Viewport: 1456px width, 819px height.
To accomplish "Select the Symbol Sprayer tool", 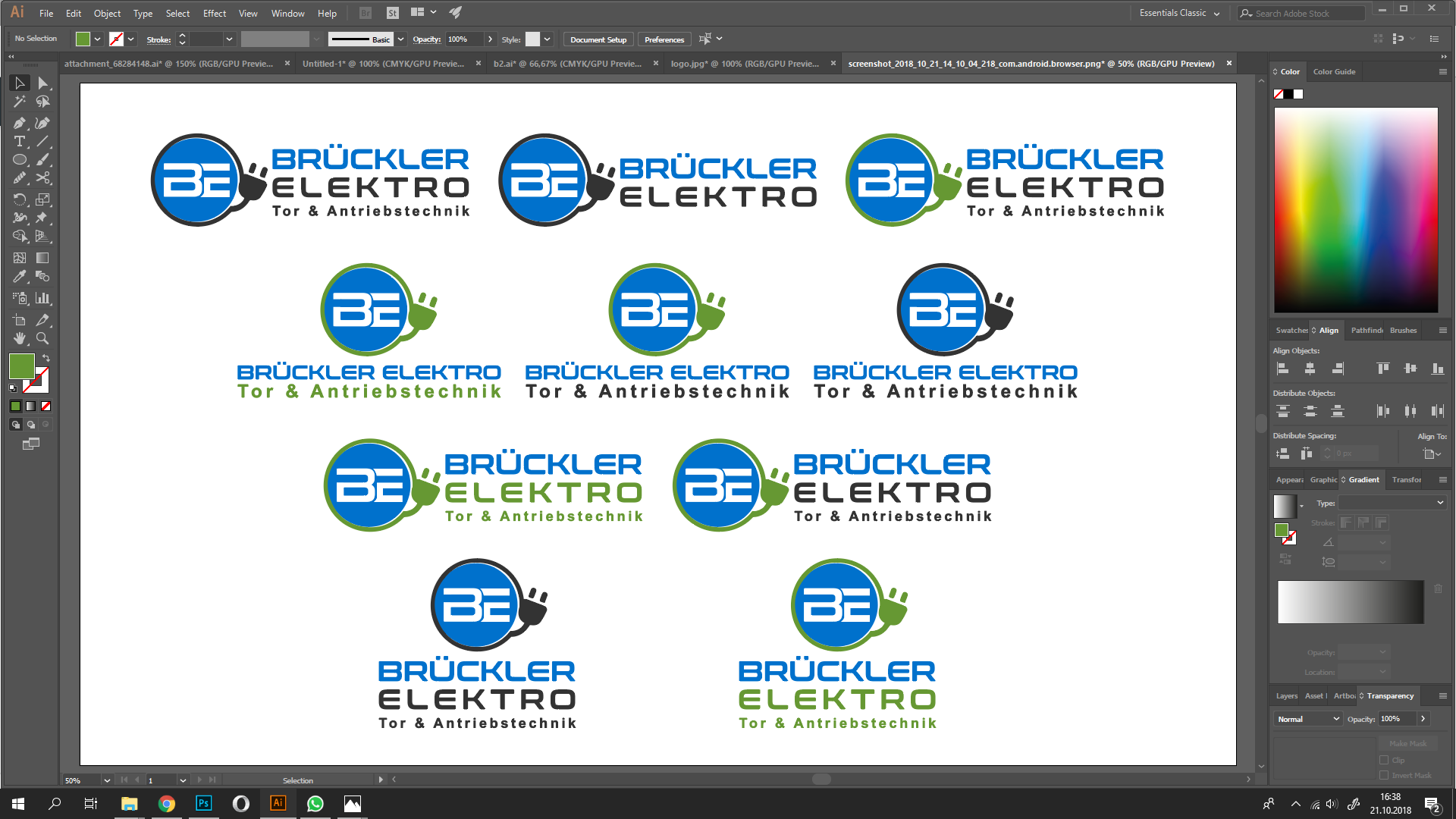I will [x=20, y=298].
